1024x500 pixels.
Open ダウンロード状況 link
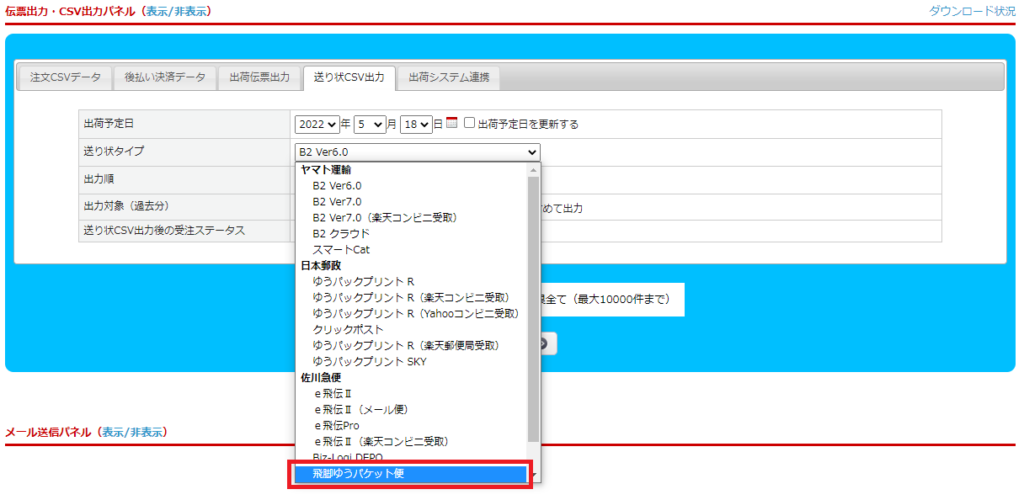coord(972,11)
